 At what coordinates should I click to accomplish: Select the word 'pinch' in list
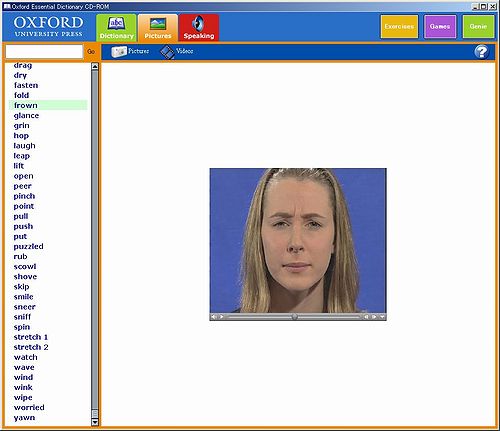point(24,196)
